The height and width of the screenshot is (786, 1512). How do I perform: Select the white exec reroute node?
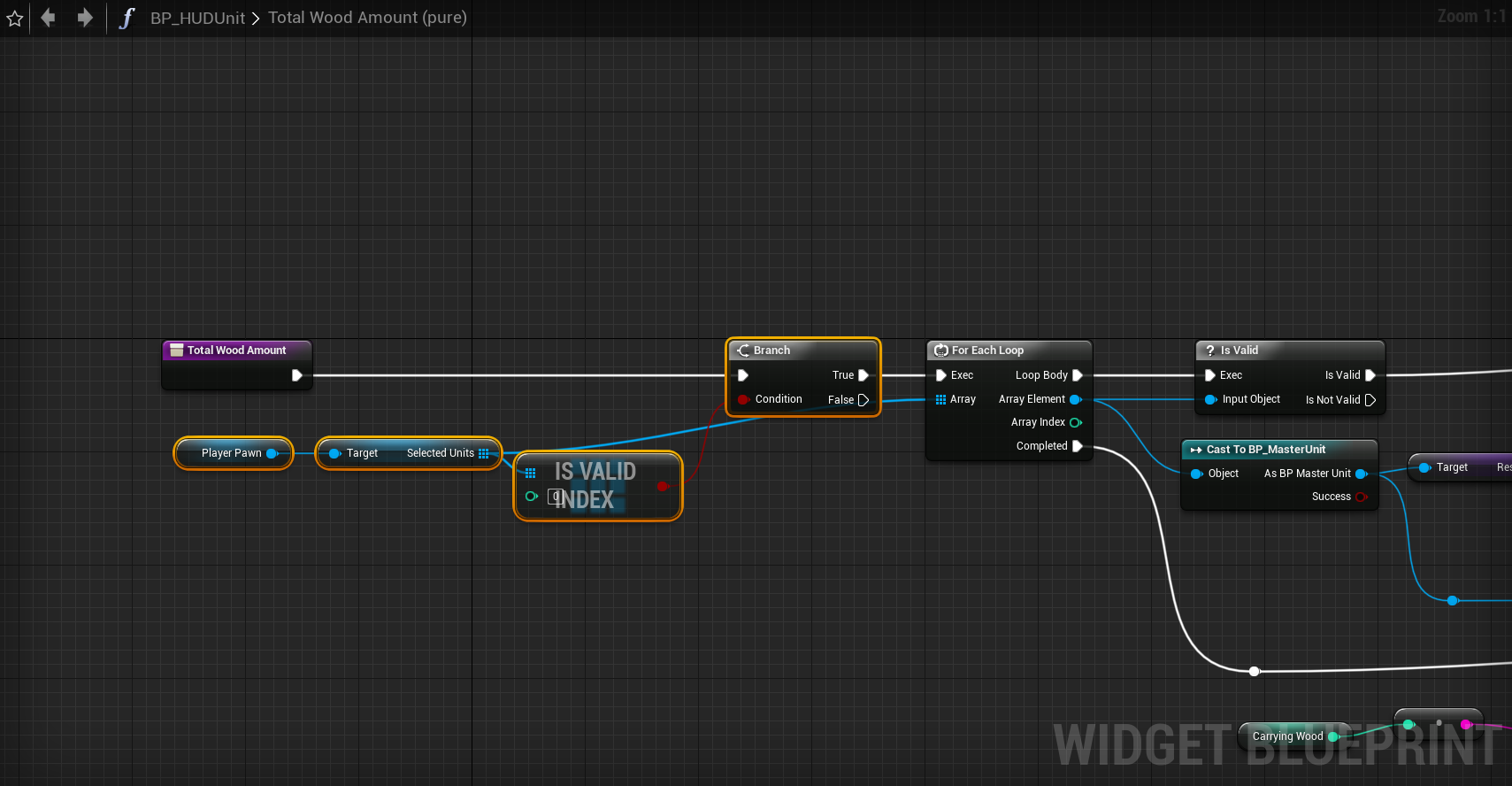tap(1254, 672)
